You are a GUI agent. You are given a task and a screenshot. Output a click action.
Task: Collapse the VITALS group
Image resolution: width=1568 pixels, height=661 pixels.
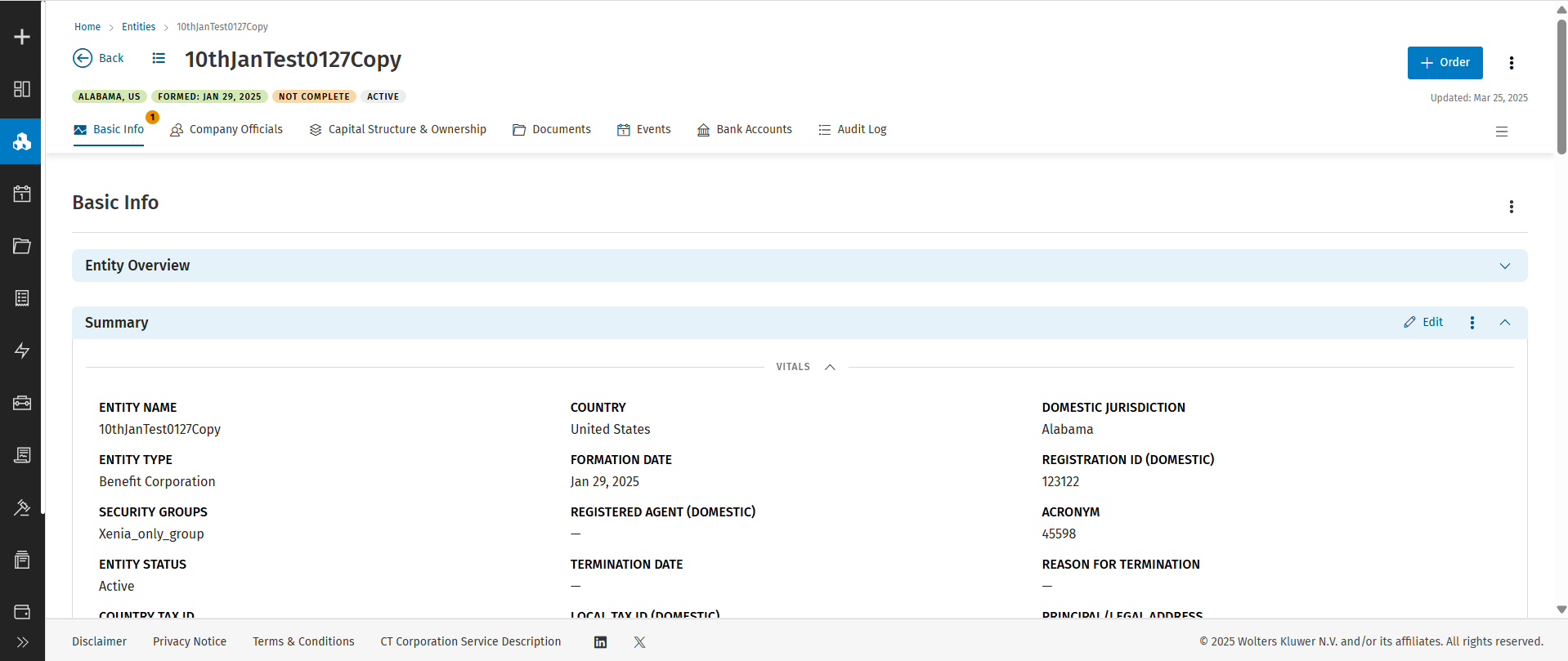click(x=830, y=367)
